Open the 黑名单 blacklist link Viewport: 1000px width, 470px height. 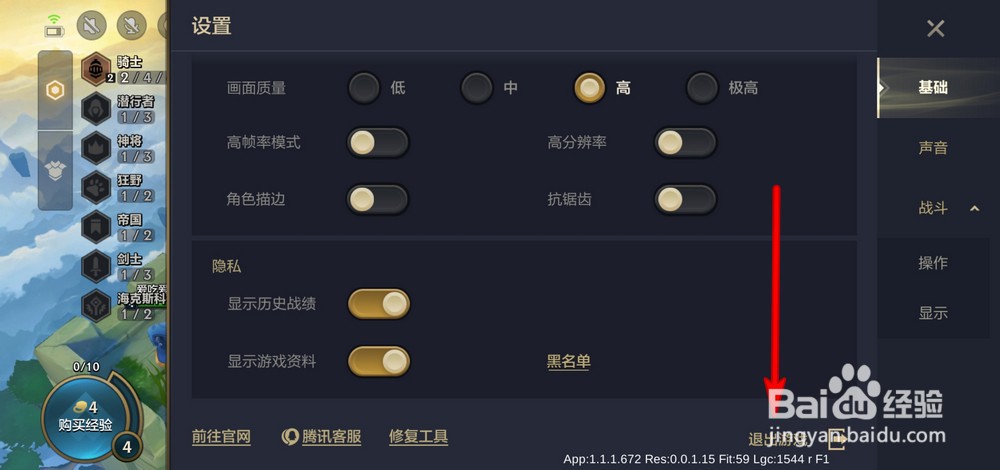pos(568,362)
